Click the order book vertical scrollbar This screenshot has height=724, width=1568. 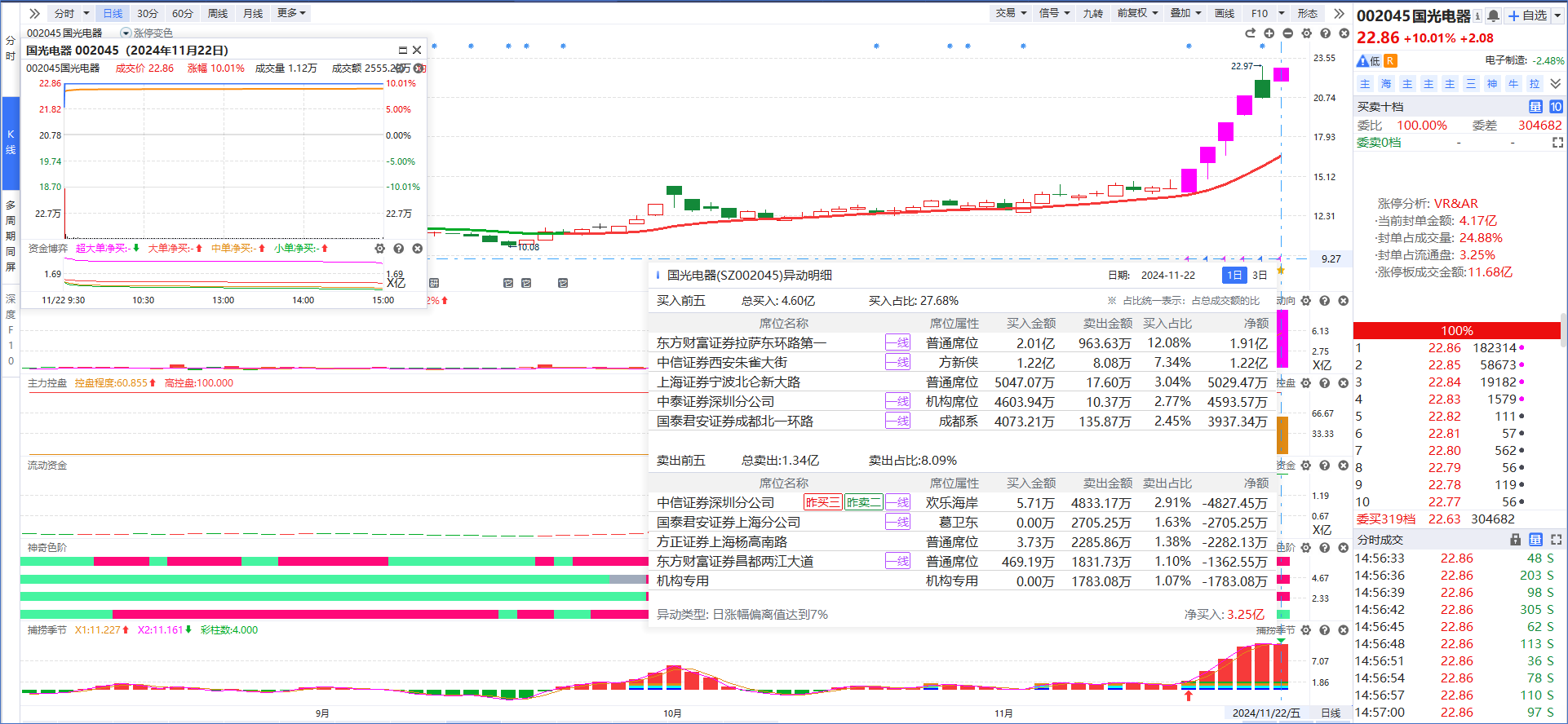[1563, 330]
